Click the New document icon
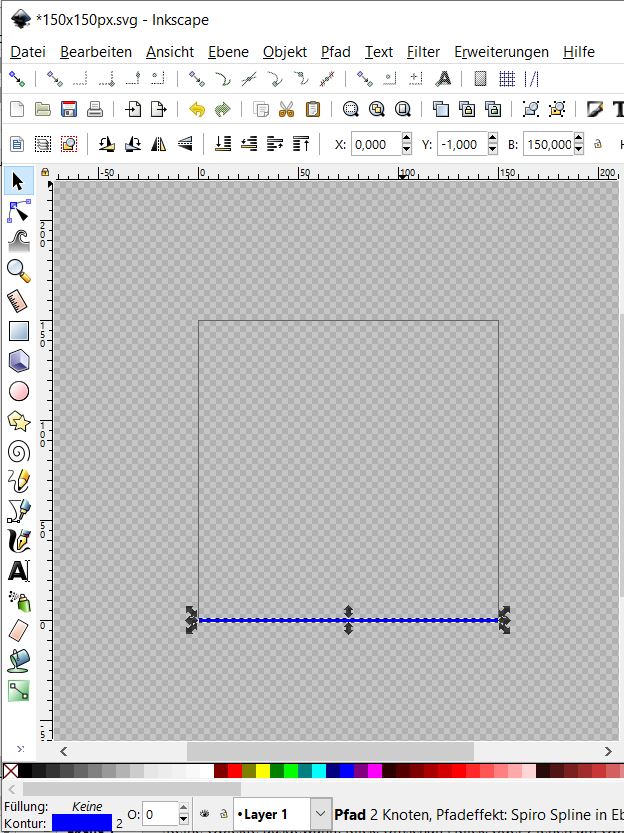 (x=17, y=109)
